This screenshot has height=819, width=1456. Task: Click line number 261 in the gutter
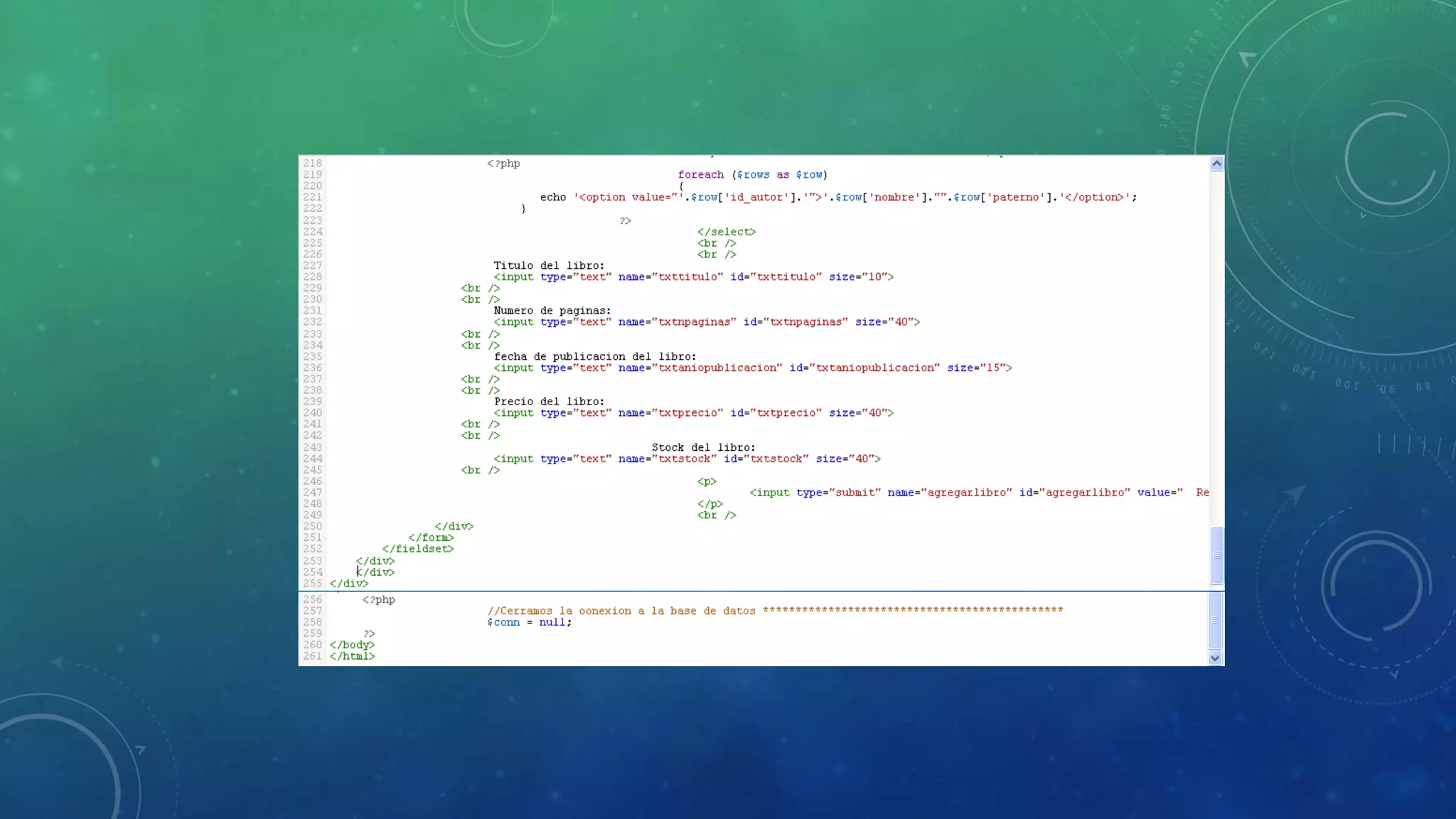[x=312, y=656]
